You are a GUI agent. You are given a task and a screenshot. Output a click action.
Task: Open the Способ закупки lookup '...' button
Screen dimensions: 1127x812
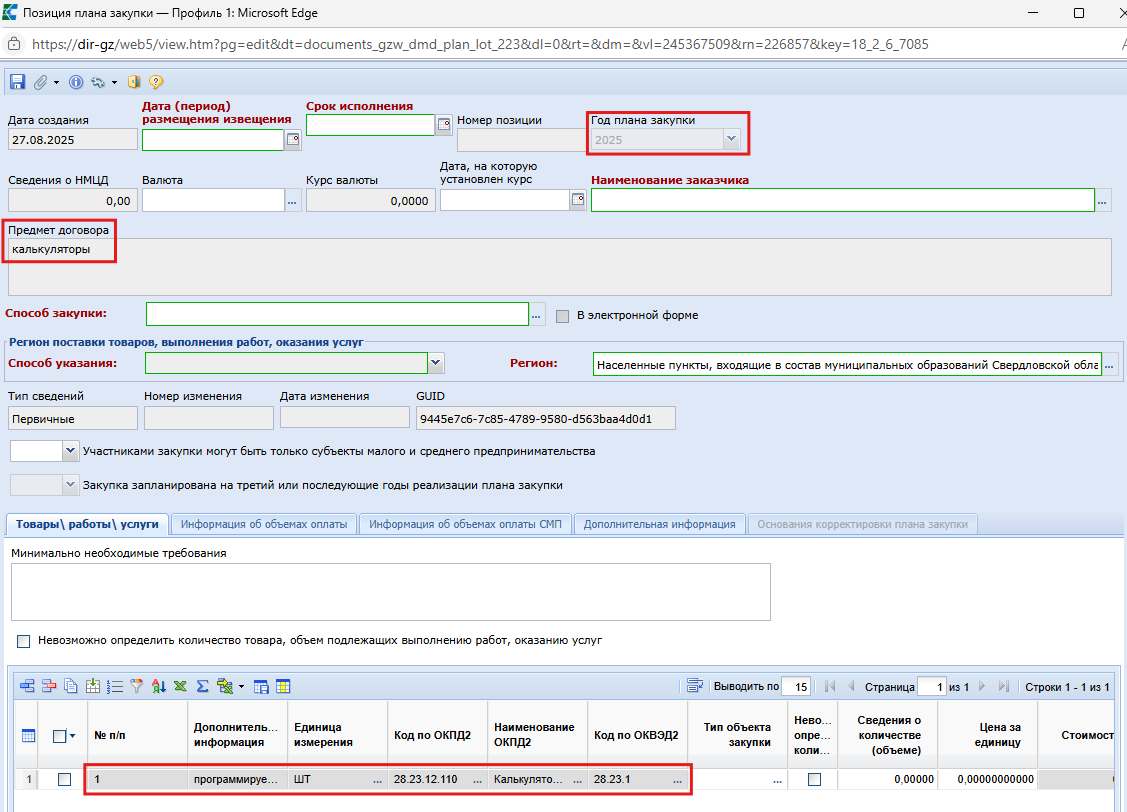coord(536,314)
